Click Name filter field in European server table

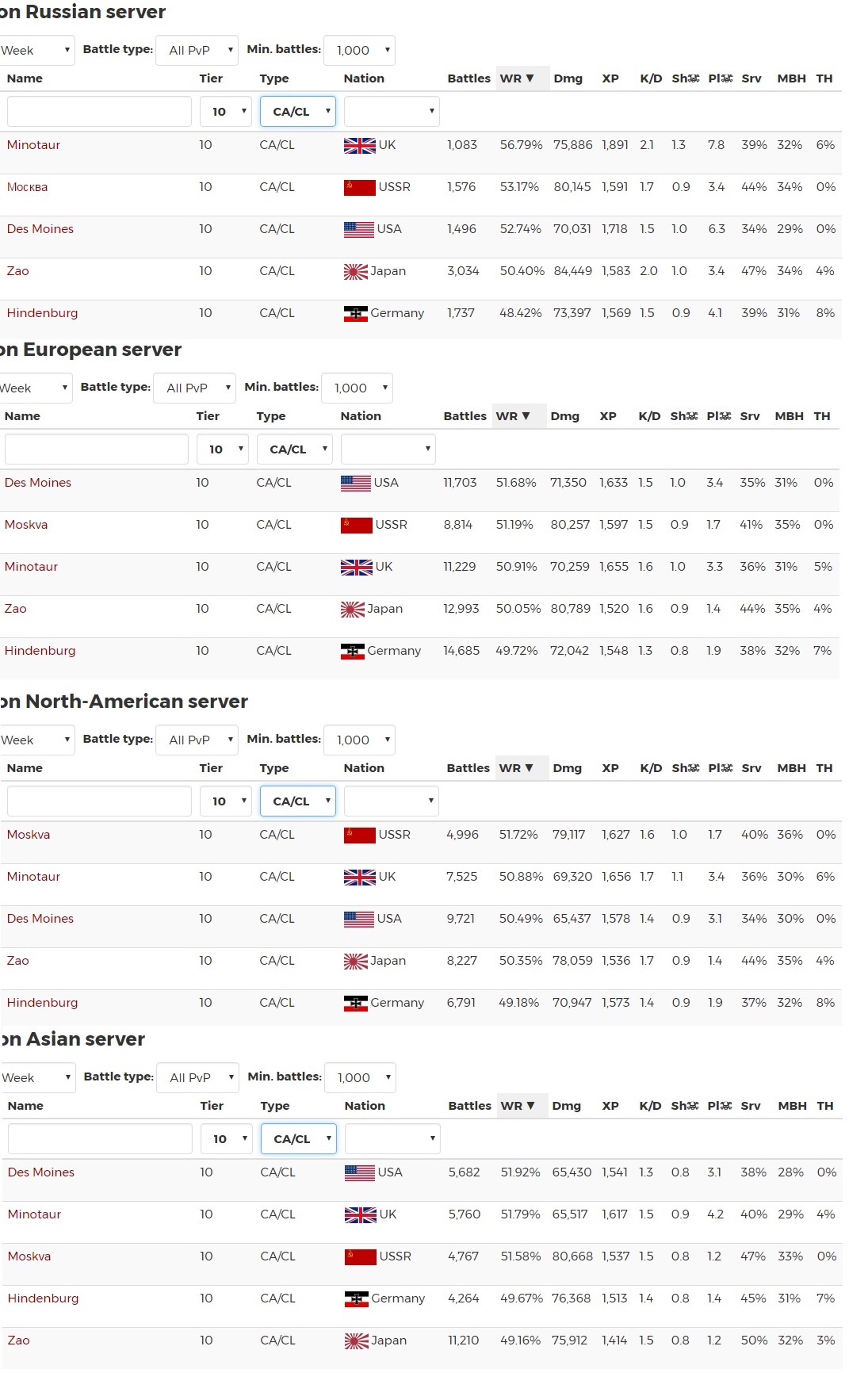tap(96, 449)
